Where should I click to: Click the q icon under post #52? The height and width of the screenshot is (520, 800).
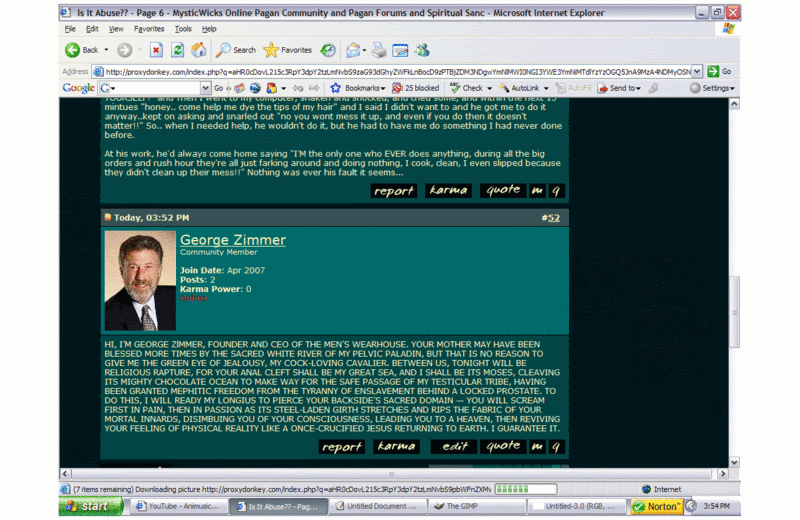pos(556,447)
